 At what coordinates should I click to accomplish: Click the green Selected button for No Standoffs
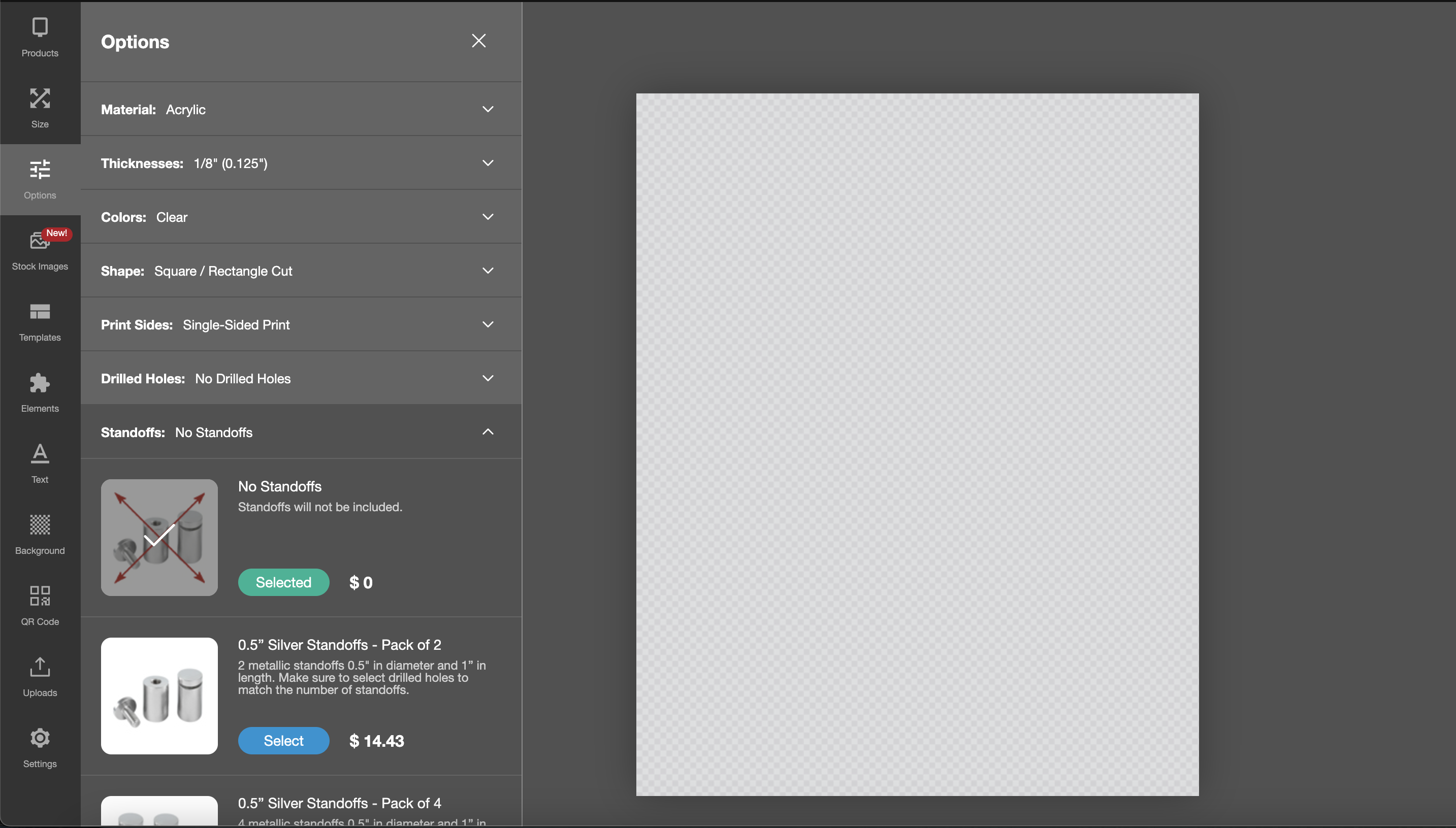(283, 582)
